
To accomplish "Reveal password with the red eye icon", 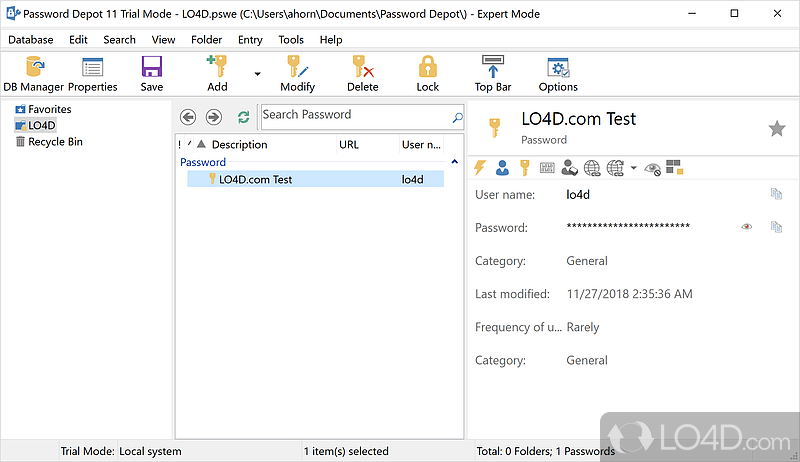I will 746,226.
